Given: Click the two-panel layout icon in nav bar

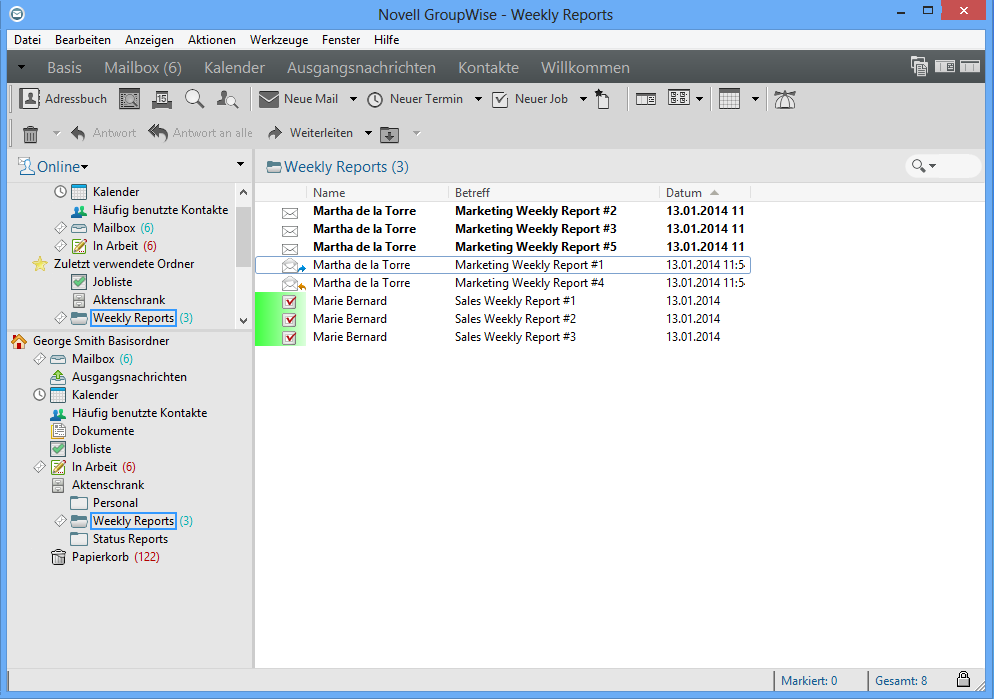Looking at the screenshot, I should point(945,66).
